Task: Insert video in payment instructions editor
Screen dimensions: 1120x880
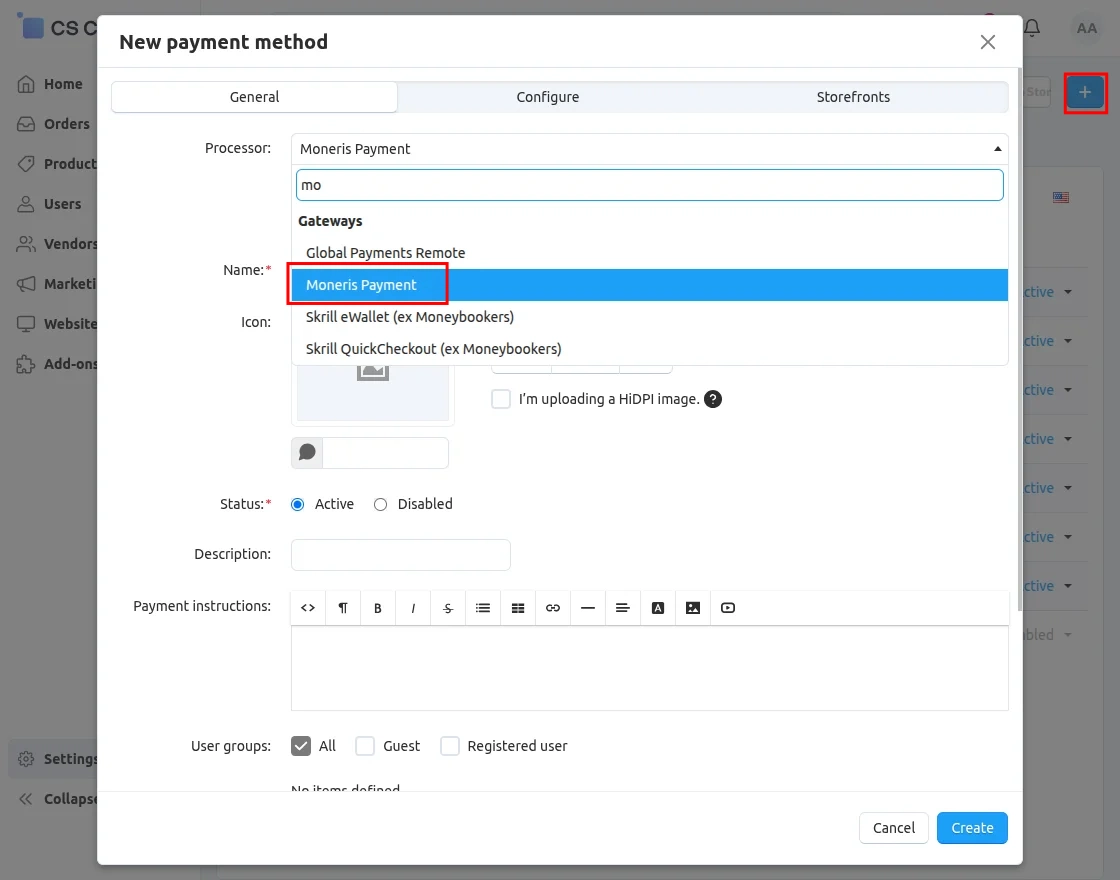Action: 728,608
